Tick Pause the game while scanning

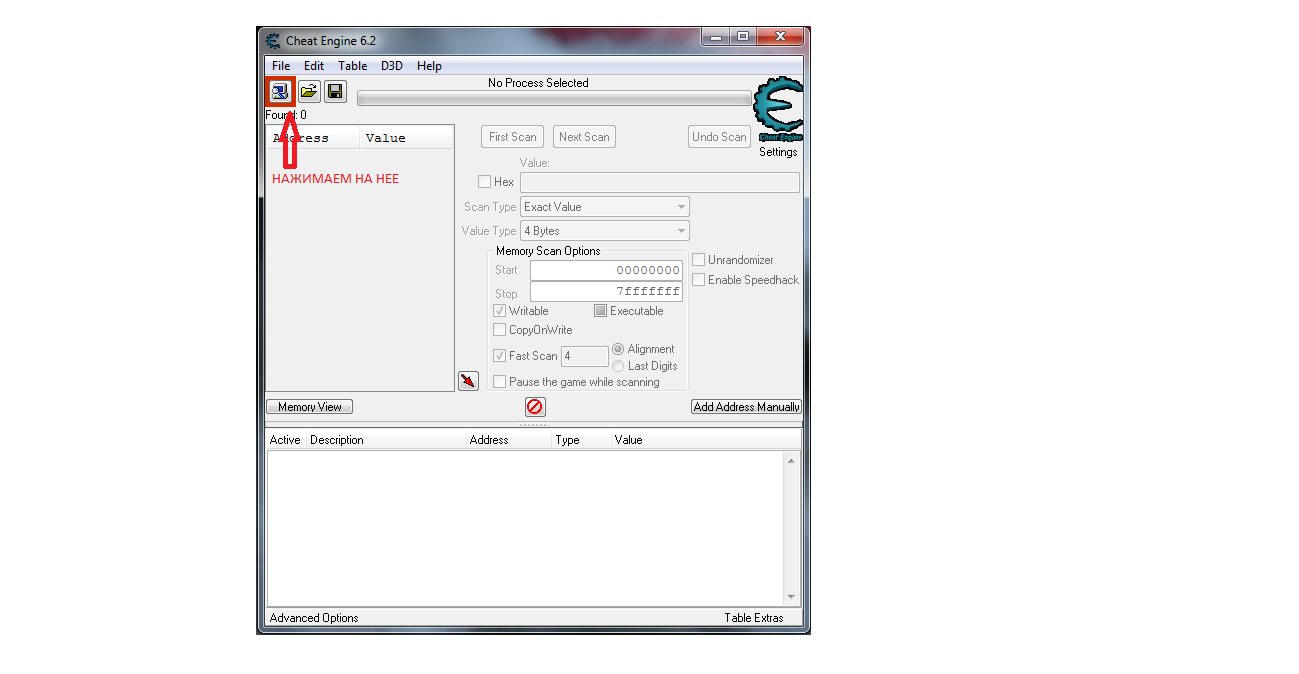pos(500,382)
